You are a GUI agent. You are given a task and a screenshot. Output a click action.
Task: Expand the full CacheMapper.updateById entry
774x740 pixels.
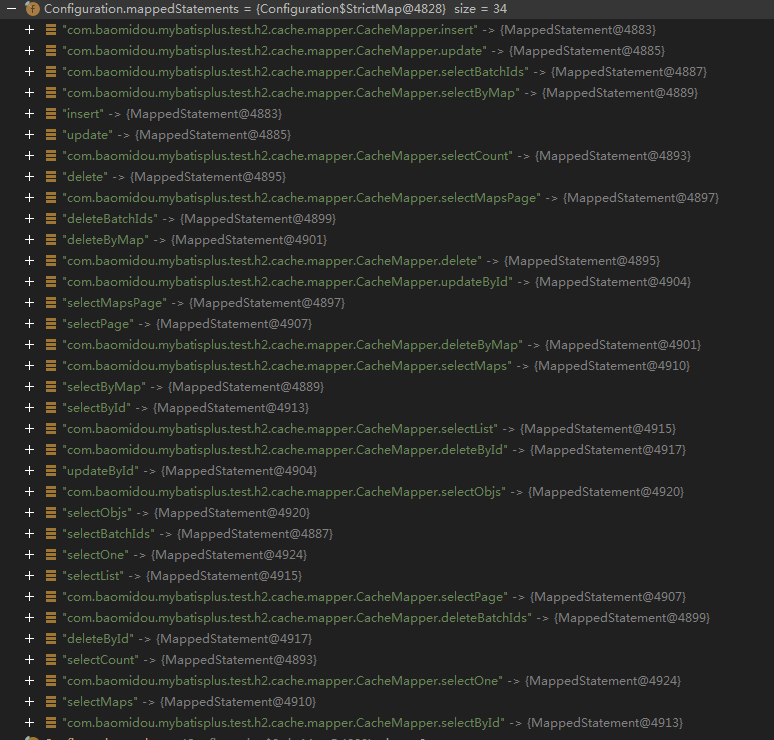tap(30, 282)
